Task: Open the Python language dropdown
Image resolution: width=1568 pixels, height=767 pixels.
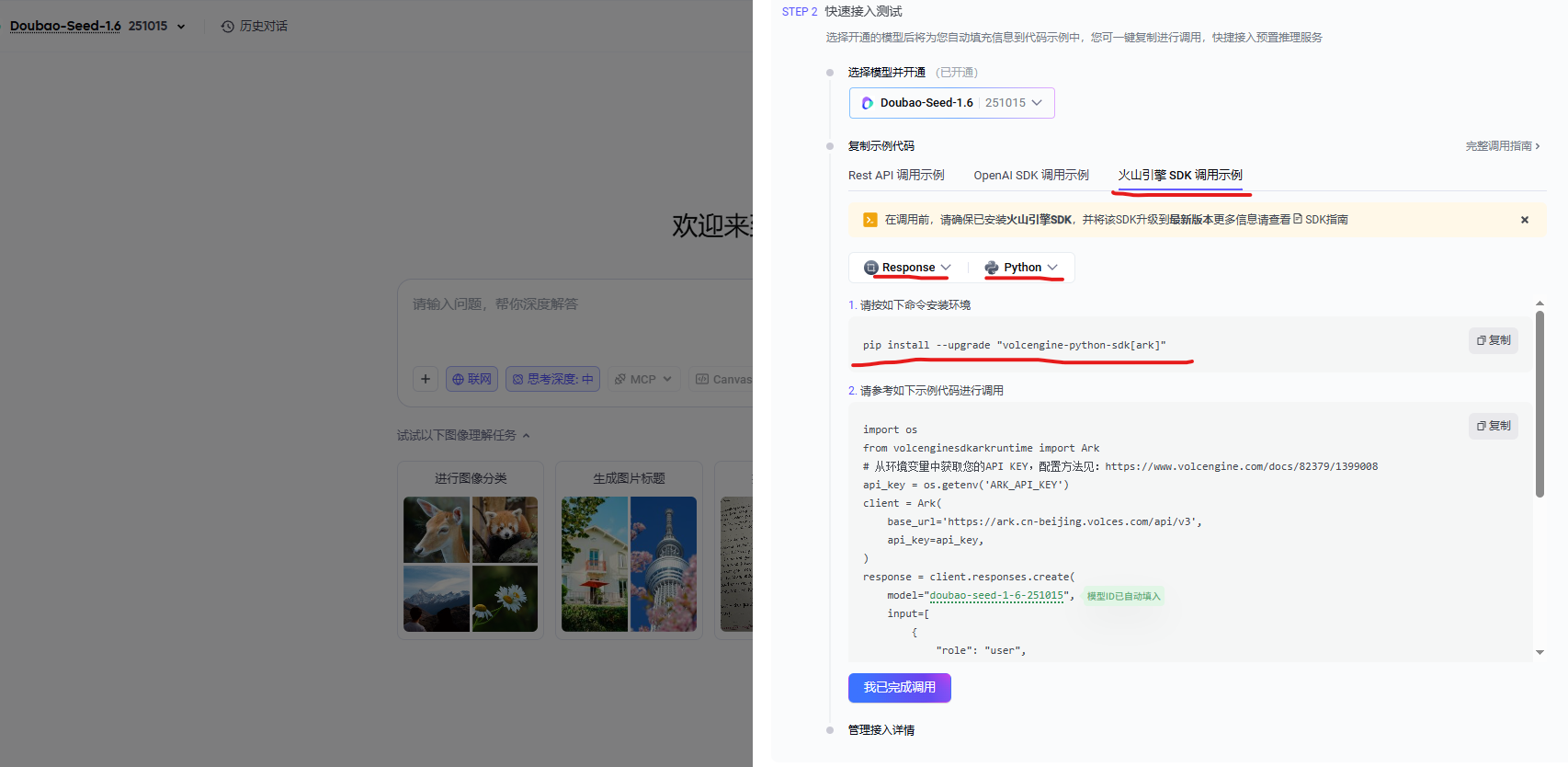Action: 1021,268
